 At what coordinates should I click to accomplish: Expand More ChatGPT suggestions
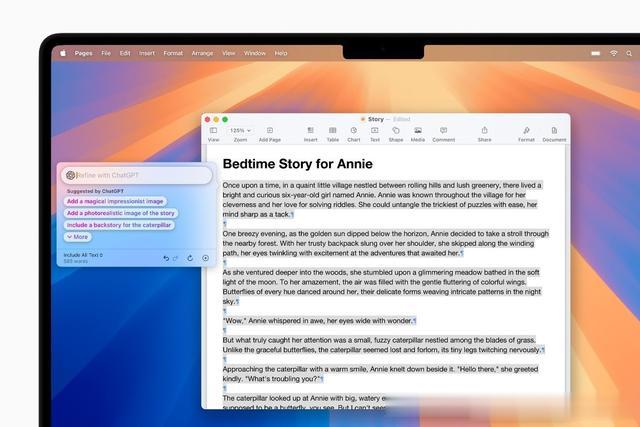pyautogui.click(x=78, y=237)
